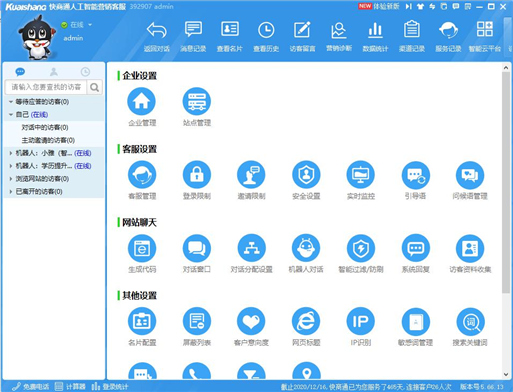This screenshot has width=513, height=392.
Task: Open 访客留言 visitor messages
Action: click(x=302, y=37)
